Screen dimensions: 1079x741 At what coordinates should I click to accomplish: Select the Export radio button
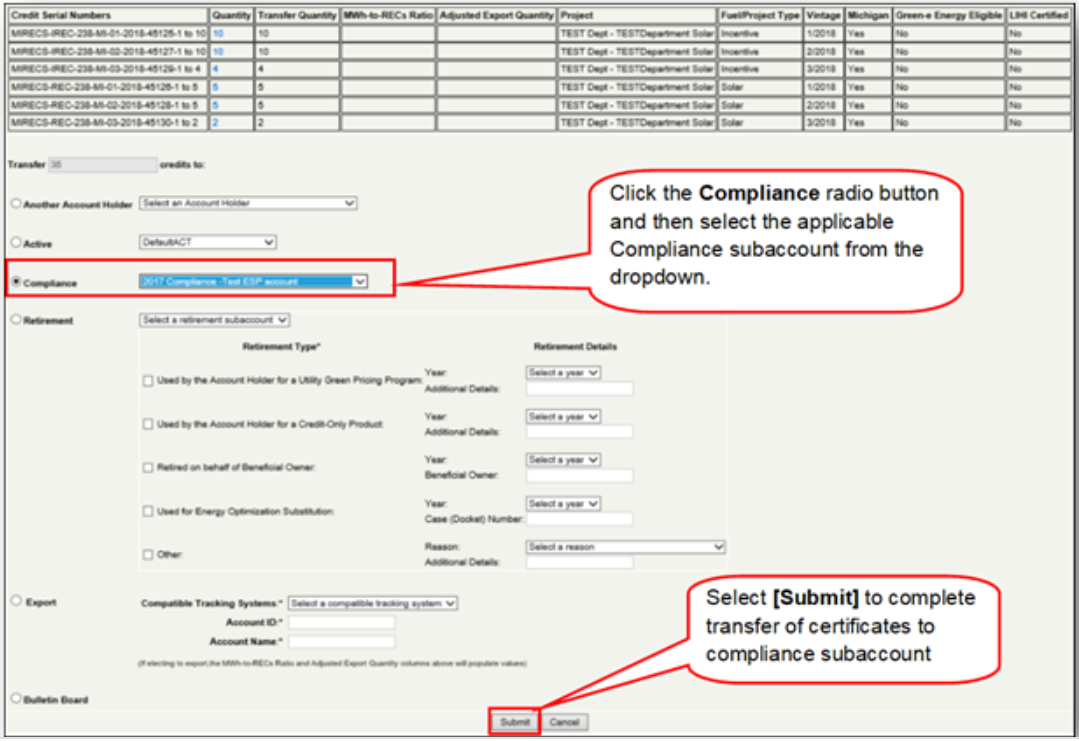[16, 602]
